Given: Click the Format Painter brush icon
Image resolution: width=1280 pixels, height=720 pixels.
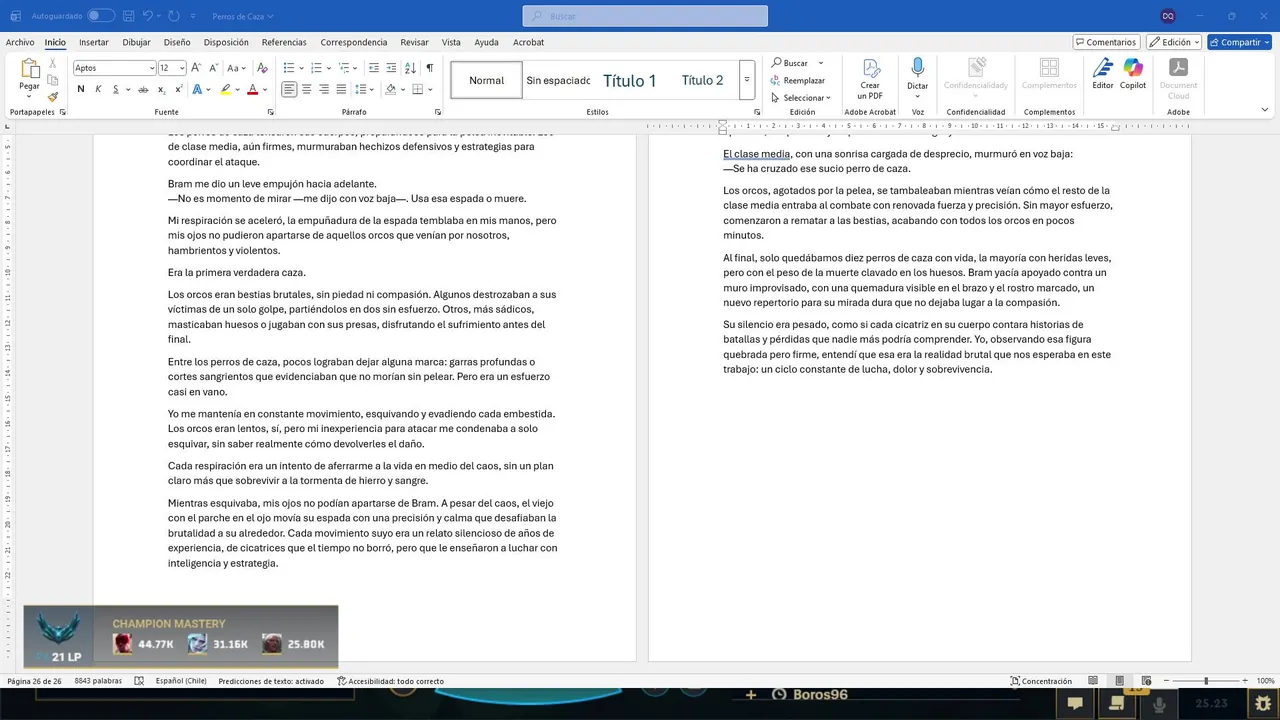Looking at the screenshot, I should (x=53, y=97).
